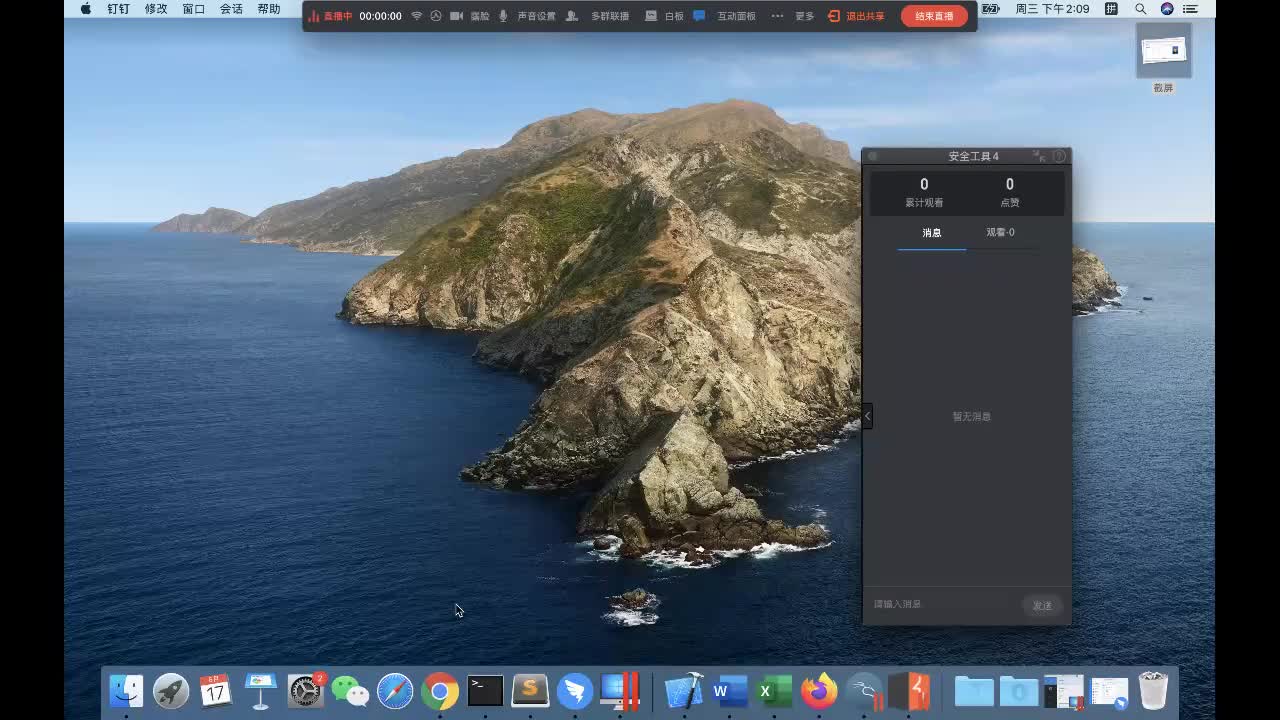Open Xcode from the Dock
The width and height of the screenshot is (1280, 720).
click(685, 690)
